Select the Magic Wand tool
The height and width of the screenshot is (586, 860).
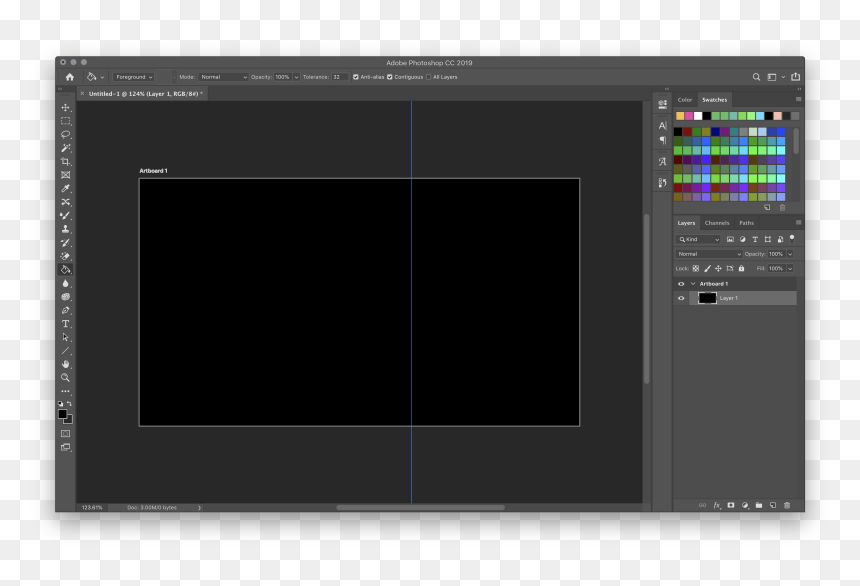click(65, 148)
